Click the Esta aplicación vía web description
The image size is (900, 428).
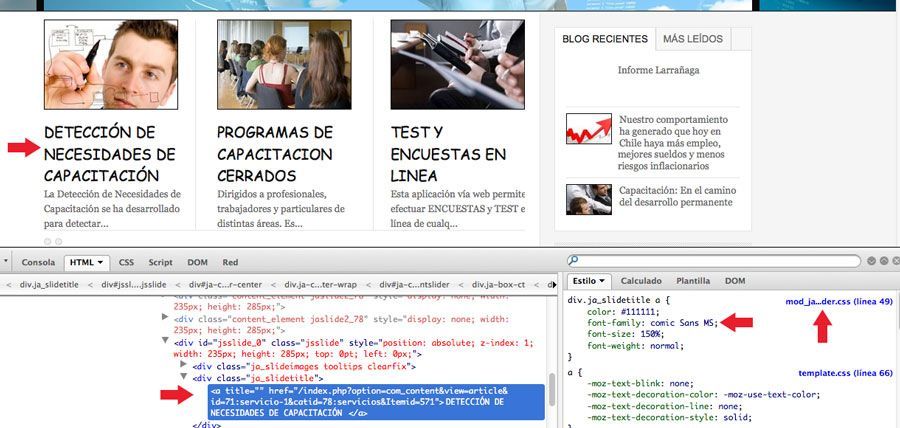click(x=457, y=209)
